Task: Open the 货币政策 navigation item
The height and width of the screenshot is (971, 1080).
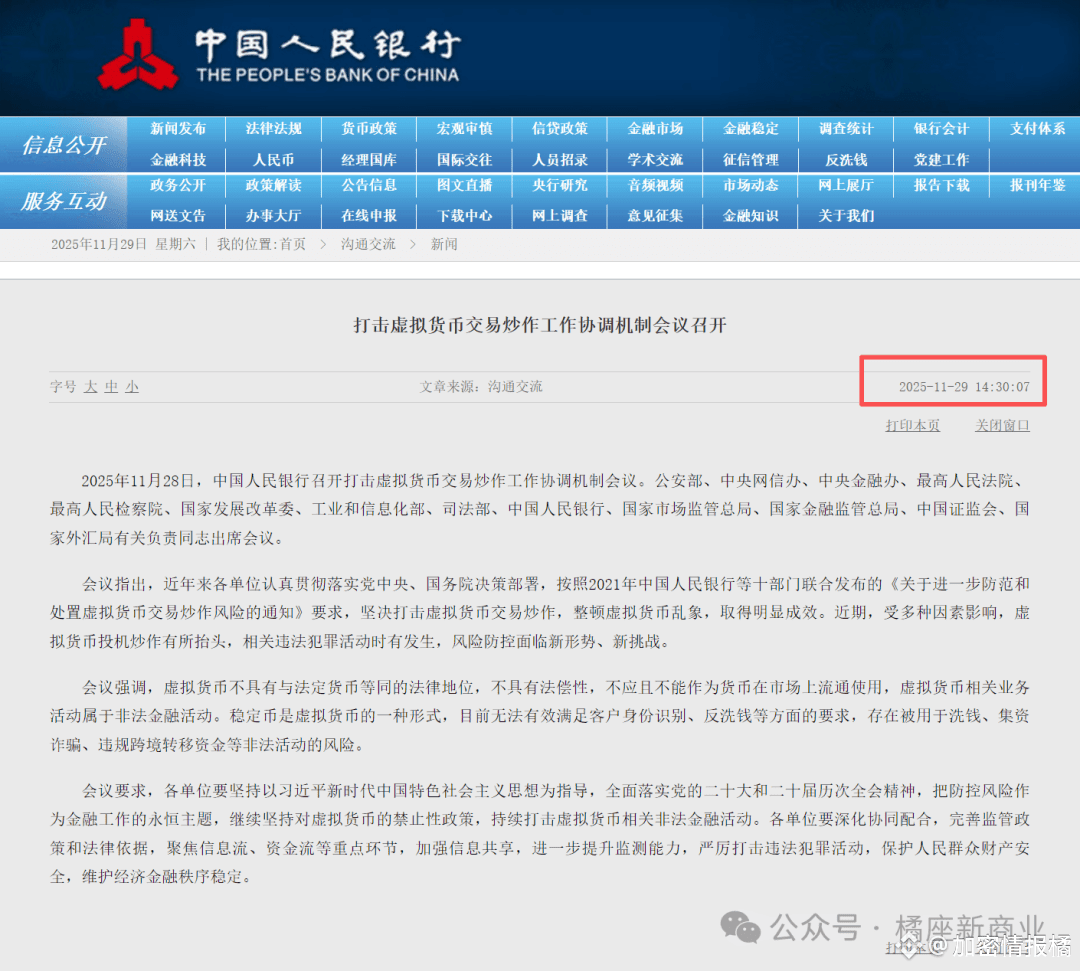Action: (369, 128)
